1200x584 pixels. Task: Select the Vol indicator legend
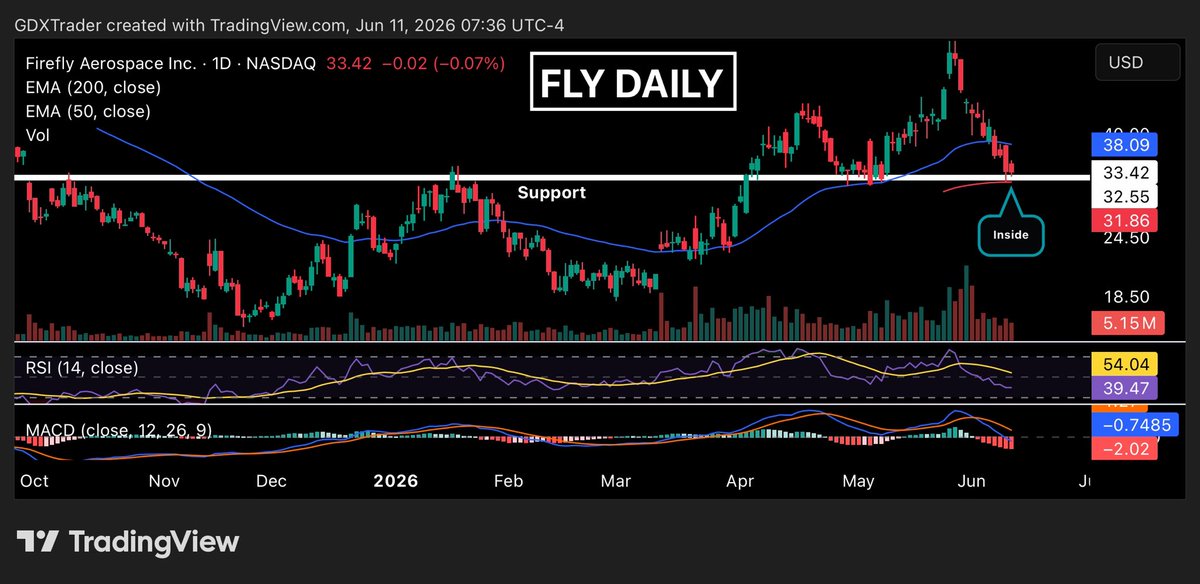click(38, 134)
